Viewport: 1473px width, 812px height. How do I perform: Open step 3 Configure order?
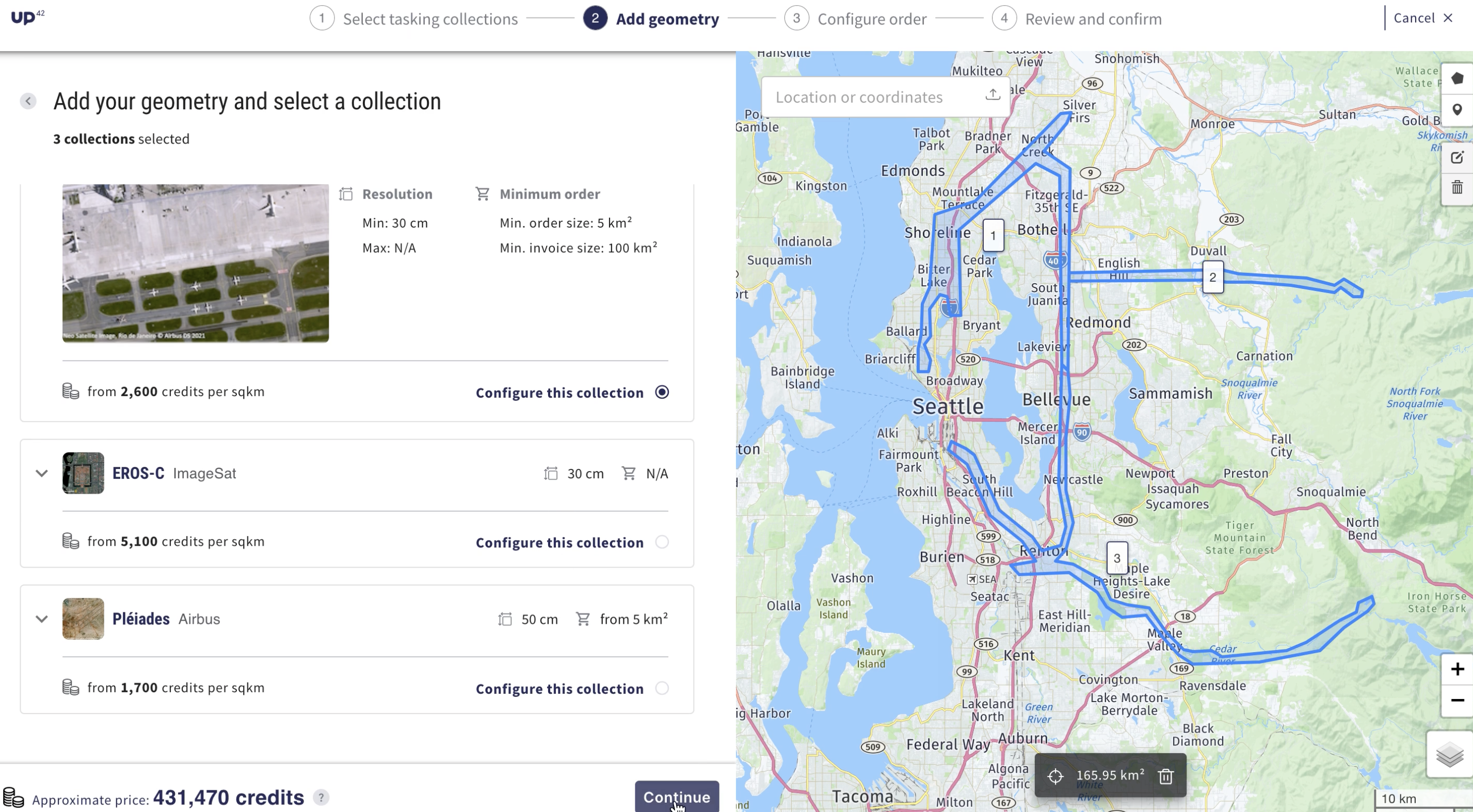click(x=796, y=18)
